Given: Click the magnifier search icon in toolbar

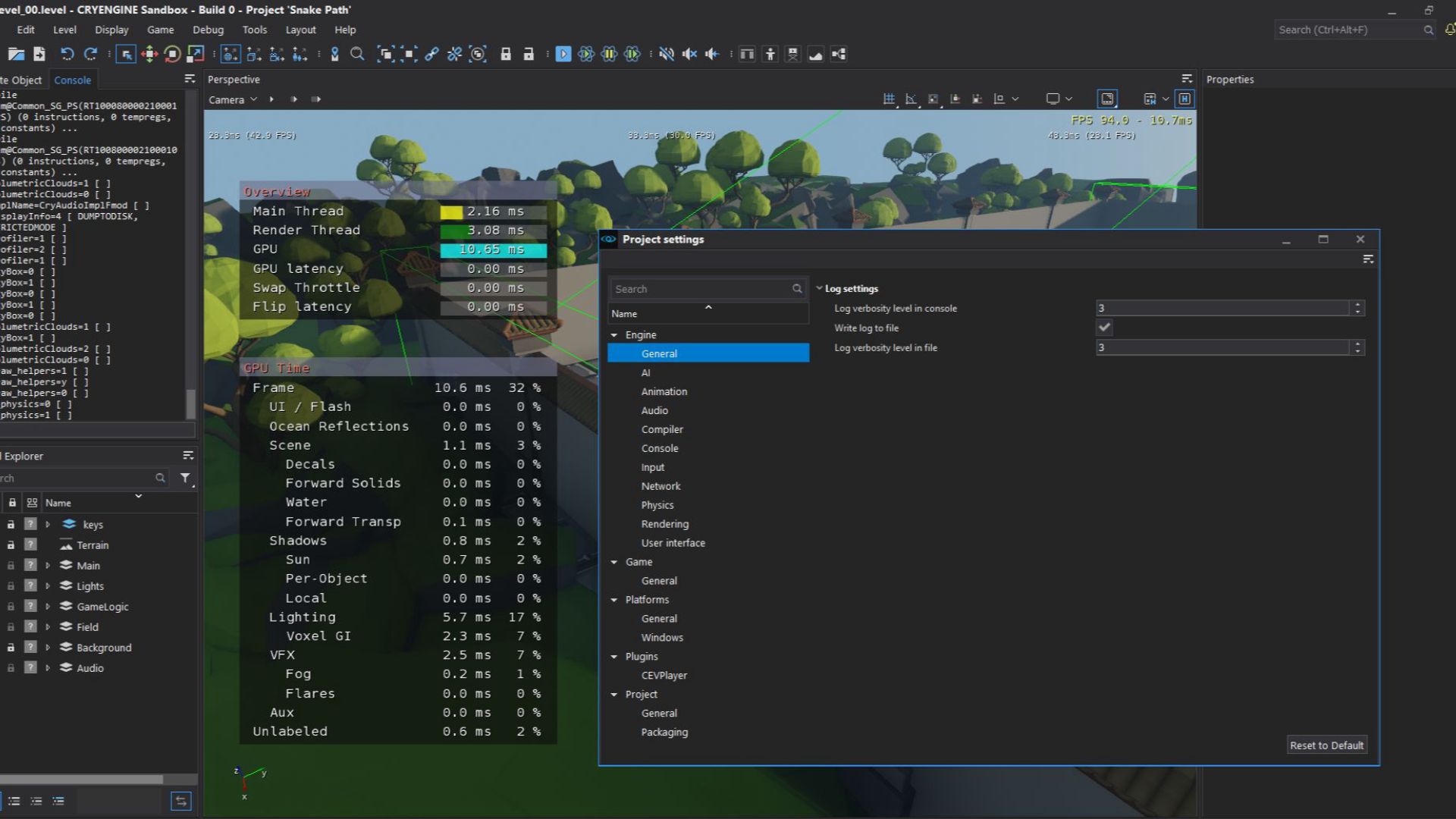Looking at the screenshot, I should pos(357,54).
